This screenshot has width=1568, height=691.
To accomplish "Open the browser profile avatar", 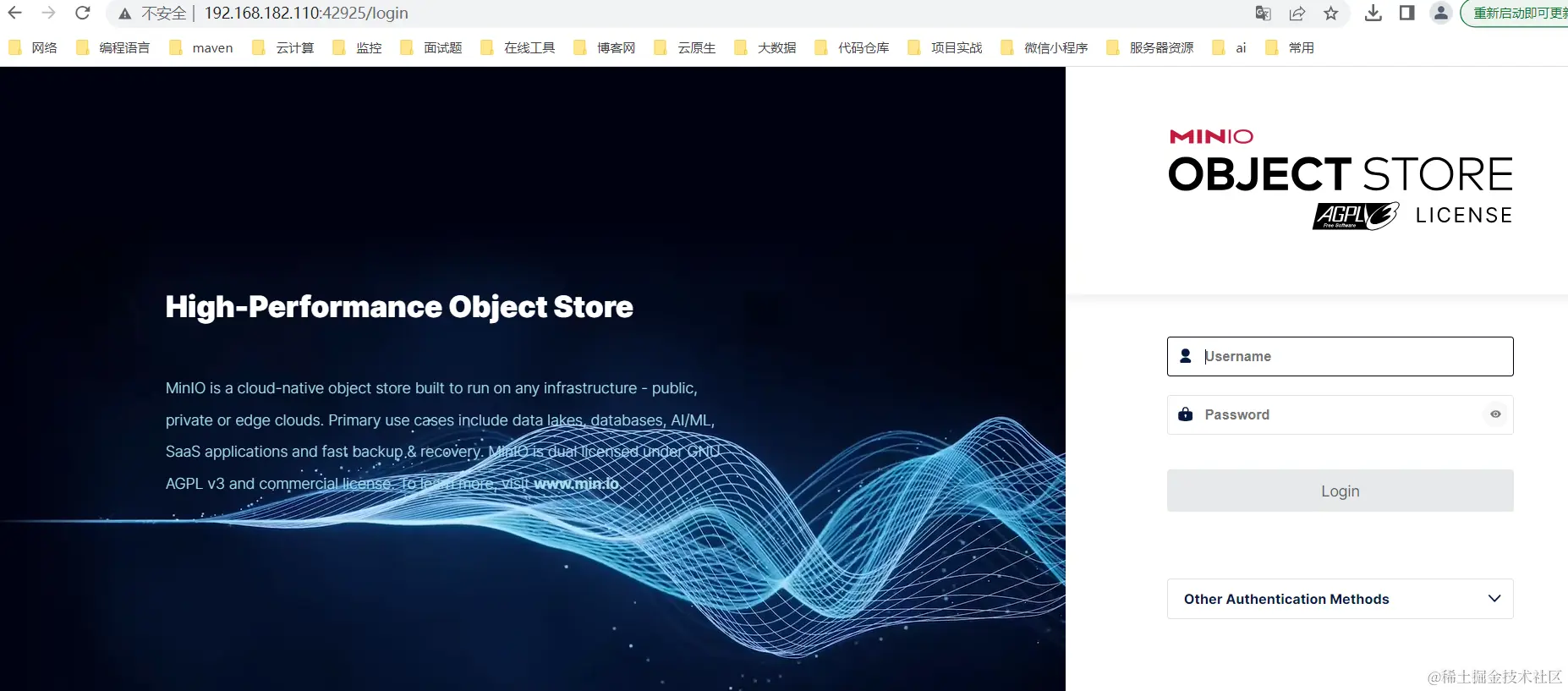I will point(1440,13).
